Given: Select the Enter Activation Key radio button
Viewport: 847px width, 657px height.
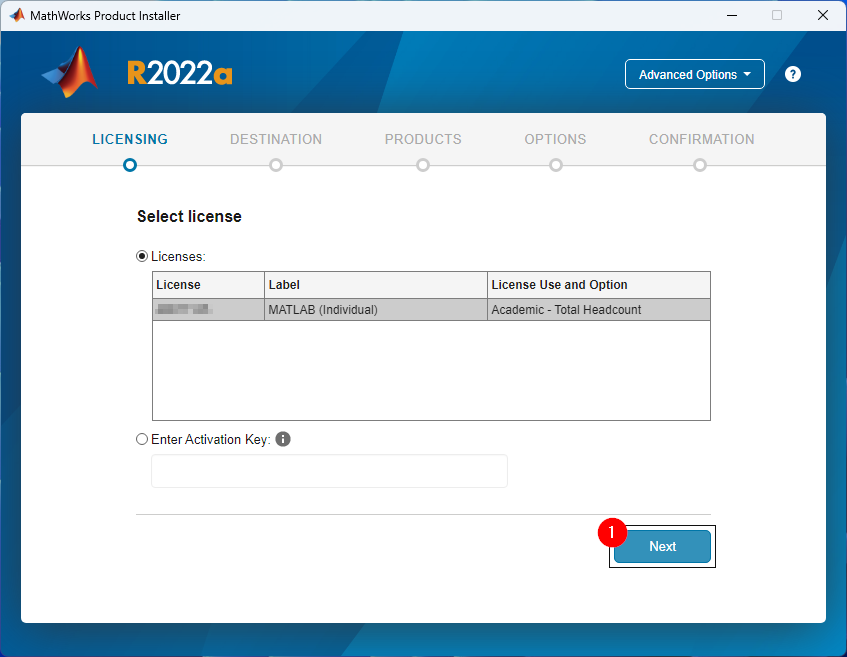Looking at the screenshot, I should point(142,439).
